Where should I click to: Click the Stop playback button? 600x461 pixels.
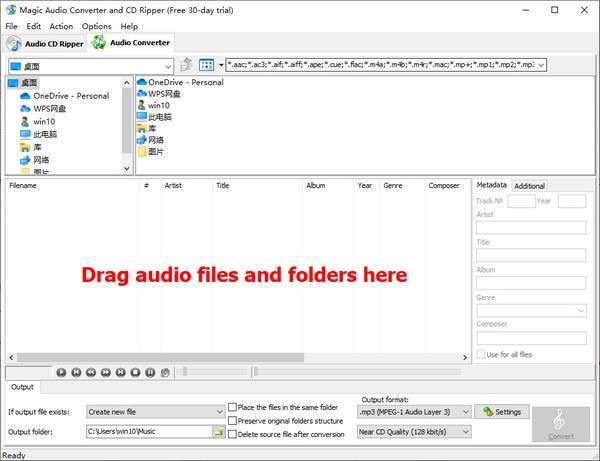point(136,372)
